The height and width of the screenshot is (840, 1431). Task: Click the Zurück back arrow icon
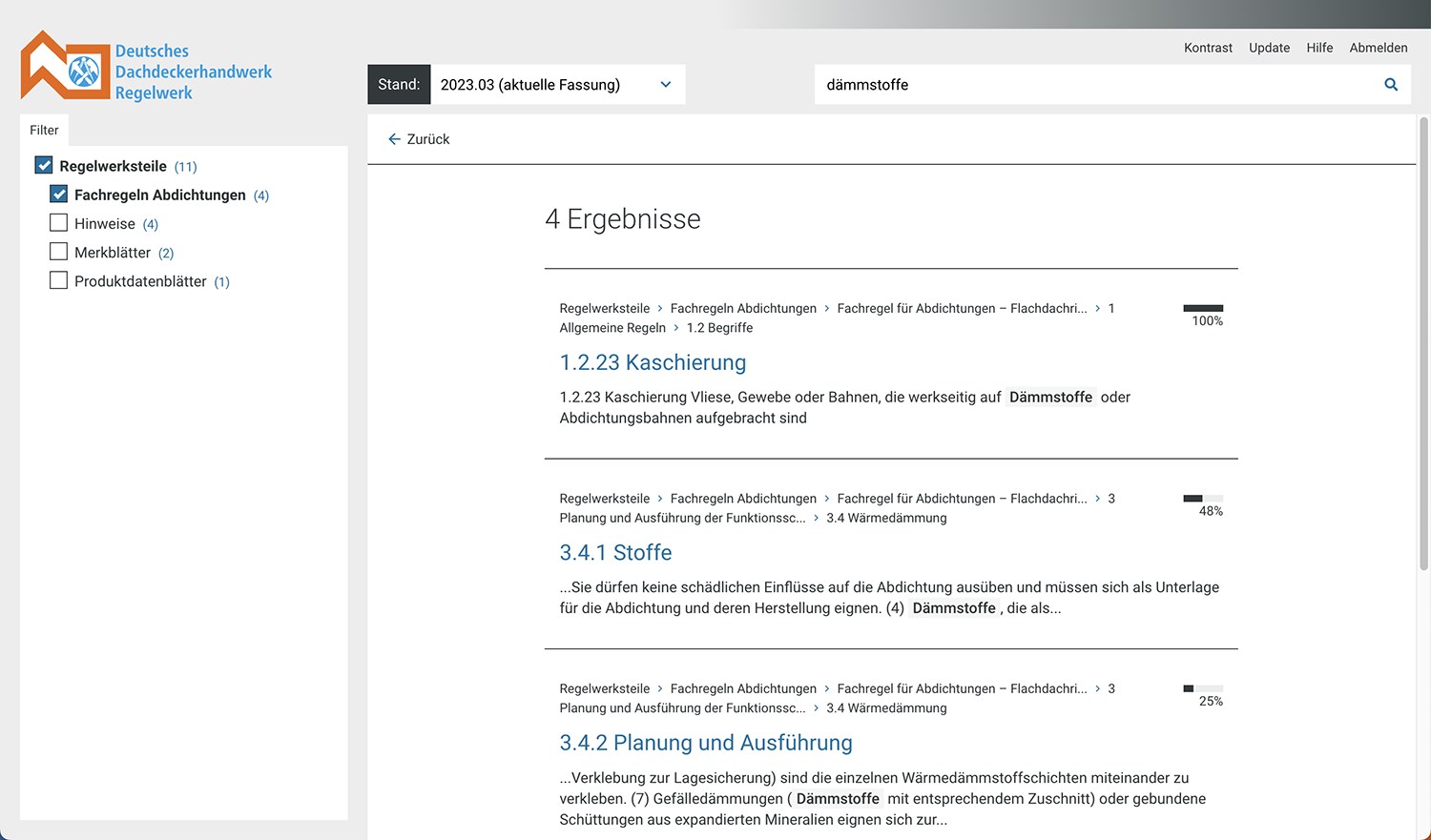[394, 139]
